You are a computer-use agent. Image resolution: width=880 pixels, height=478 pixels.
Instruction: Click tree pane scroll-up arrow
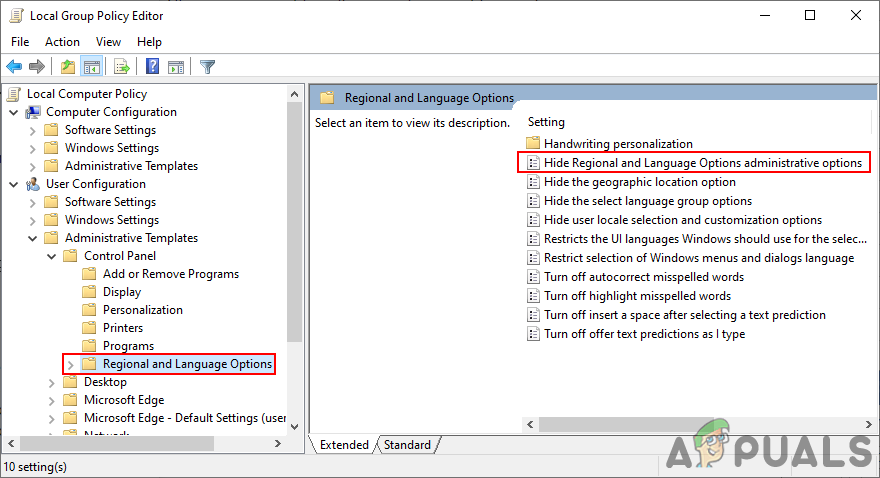coord(295,94)
